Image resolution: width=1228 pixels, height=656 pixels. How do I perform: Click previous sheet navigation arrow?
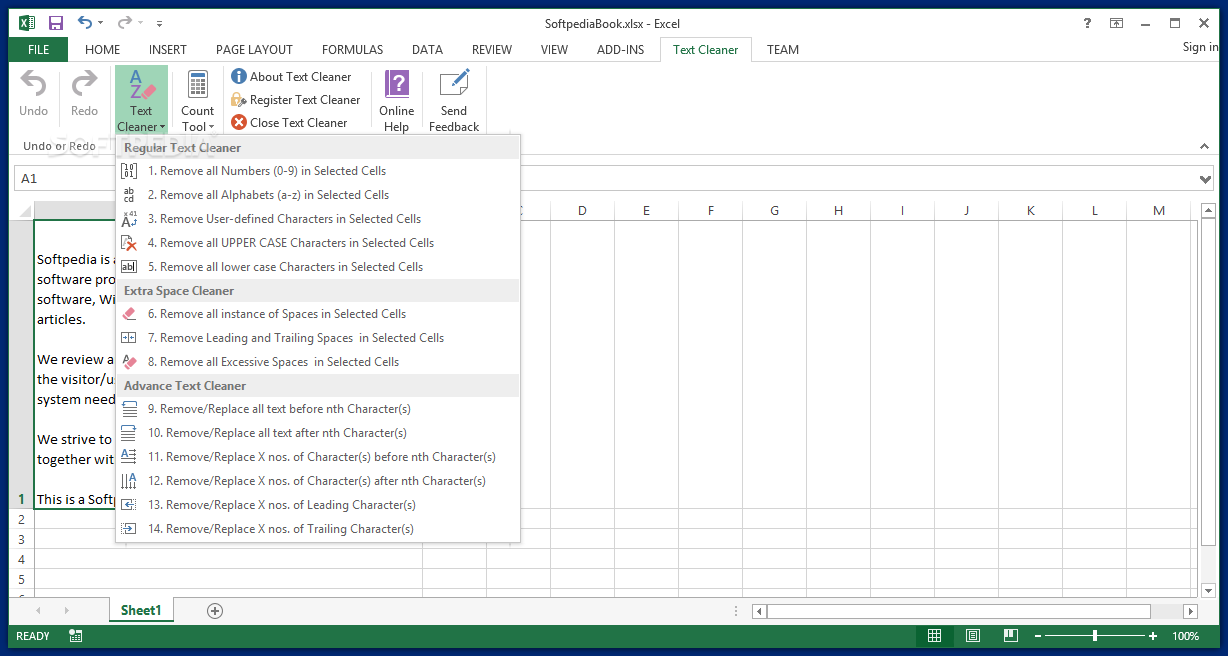click(x=39, y=610)
